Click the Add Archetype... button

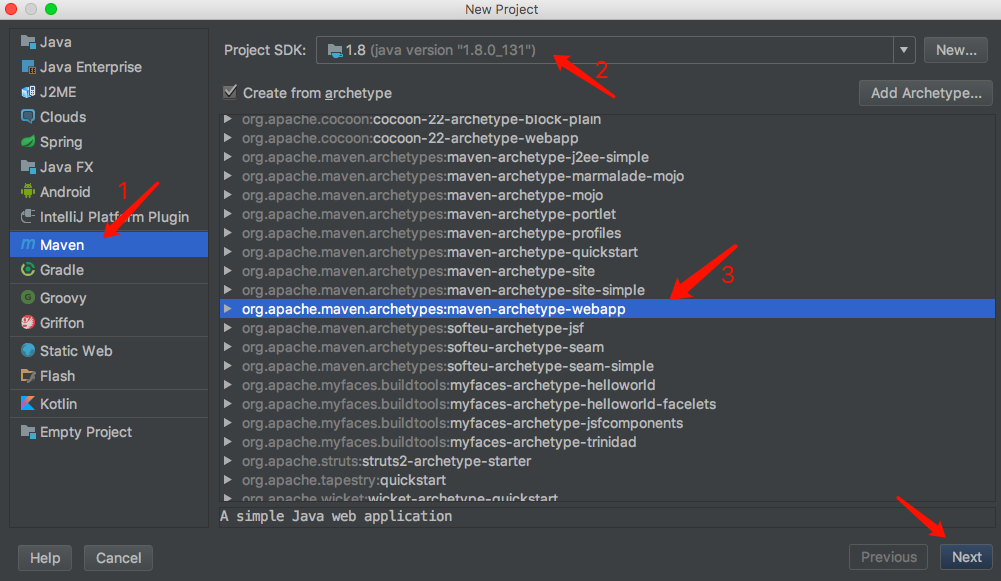(x=926, y=93)
